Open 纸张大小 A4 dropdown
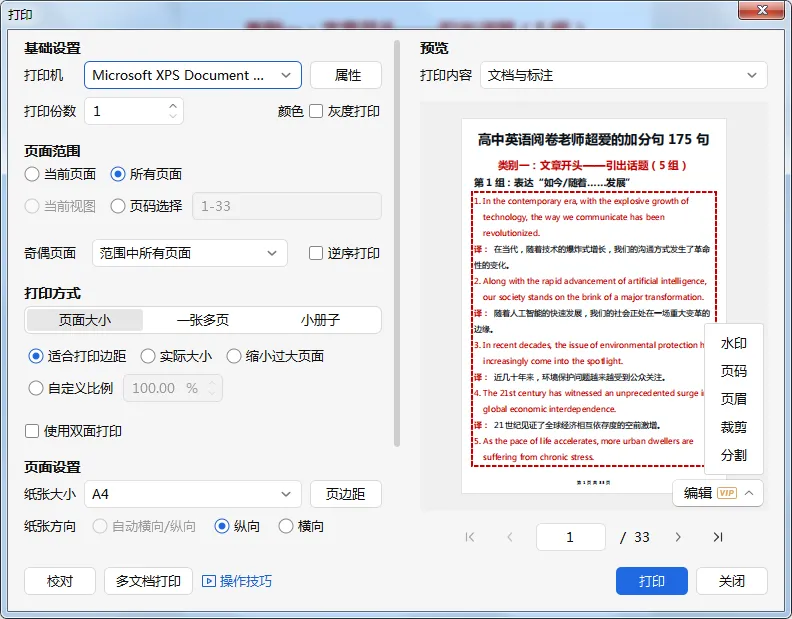The image size is (792, 619). pyautogui.click(x=193, y=494)
